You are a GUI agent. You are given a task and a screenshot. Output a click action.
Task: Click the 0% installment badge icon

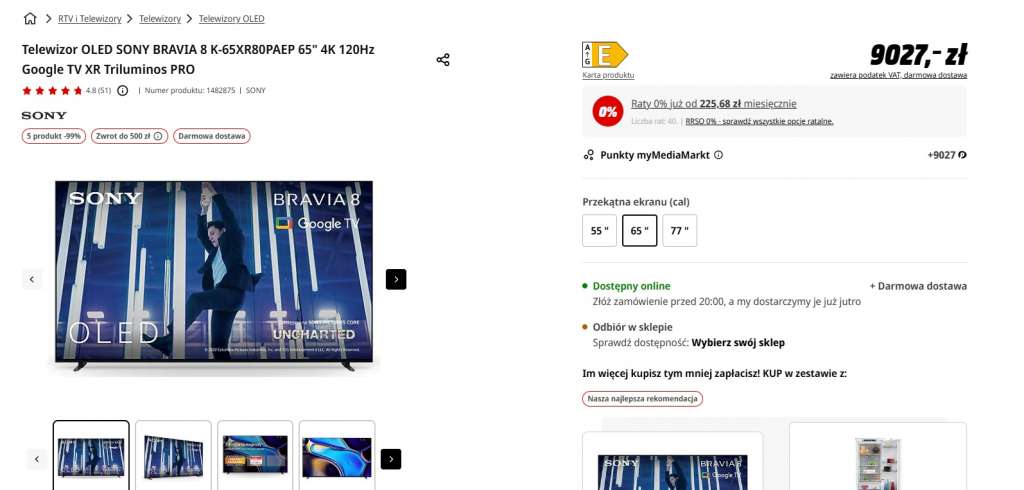coord(608,112)
